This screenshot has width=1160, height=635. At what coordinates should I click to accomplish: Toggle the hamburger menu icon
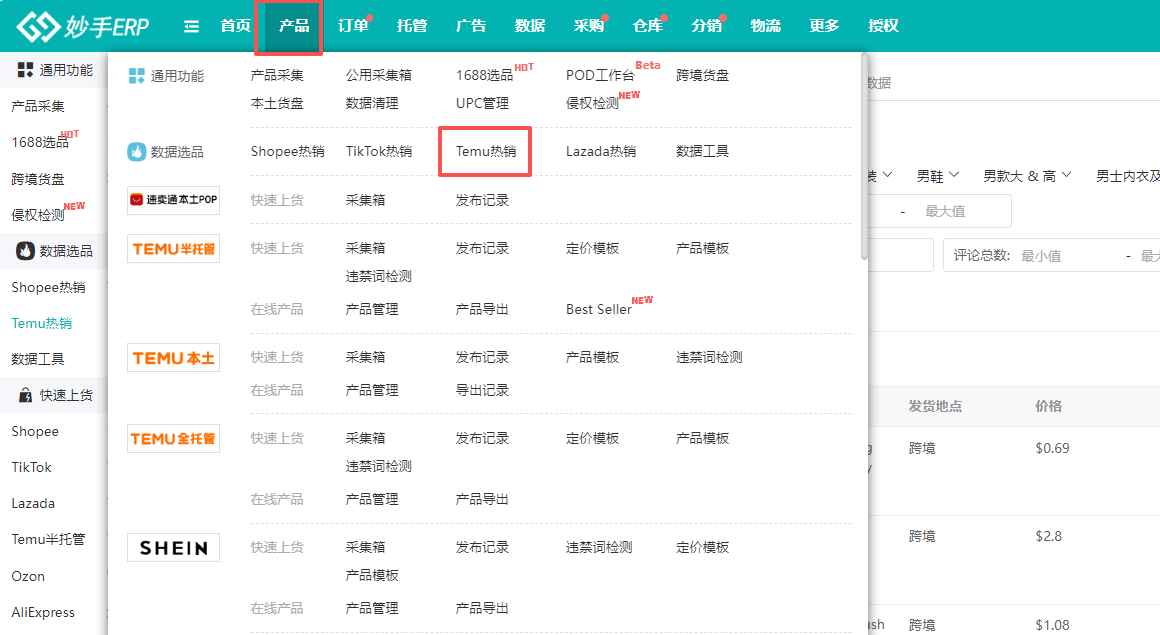pyautogui.click(x=192, y=27)
